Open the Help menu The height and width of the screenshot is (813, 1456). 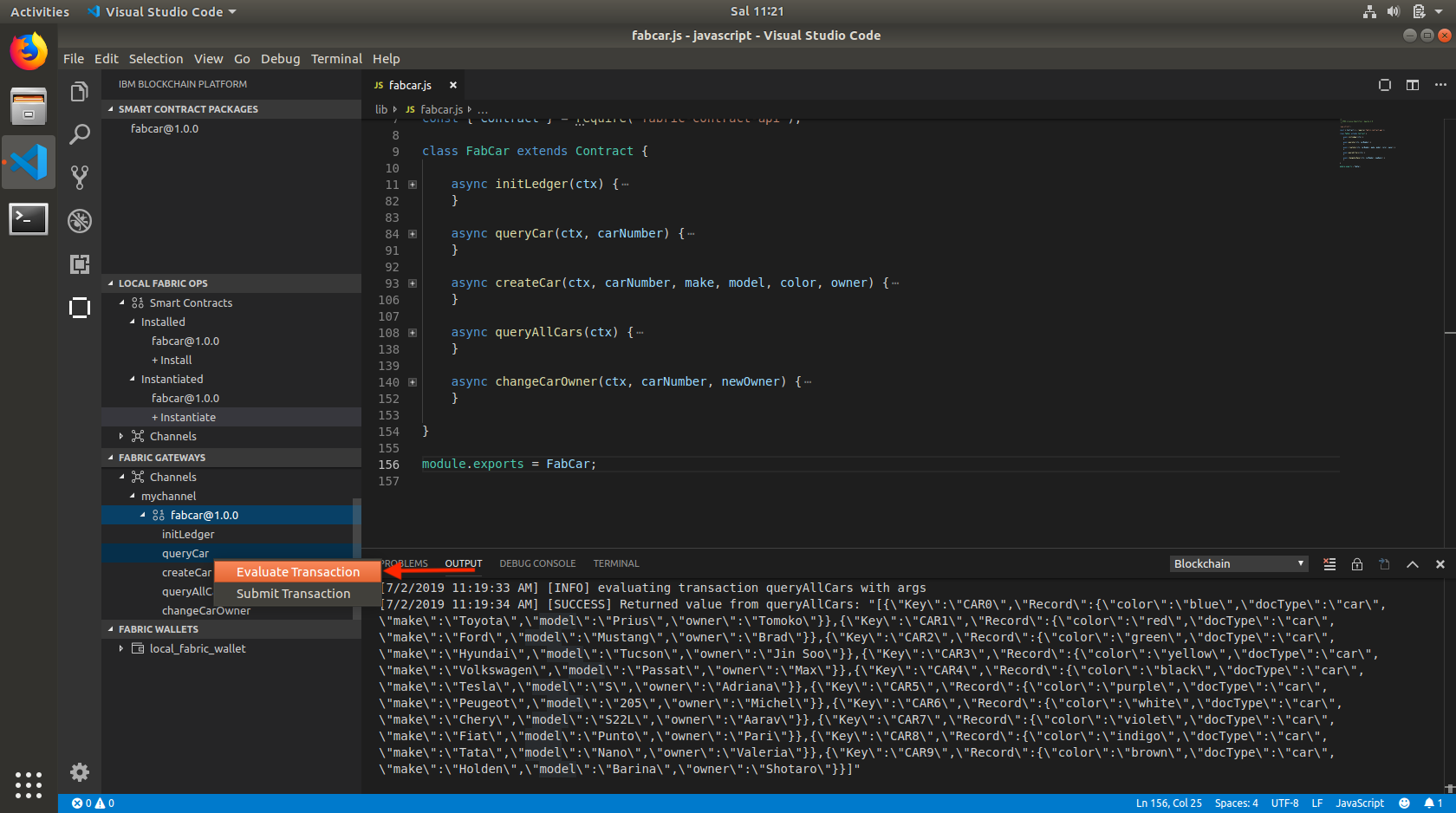[387, 59]
